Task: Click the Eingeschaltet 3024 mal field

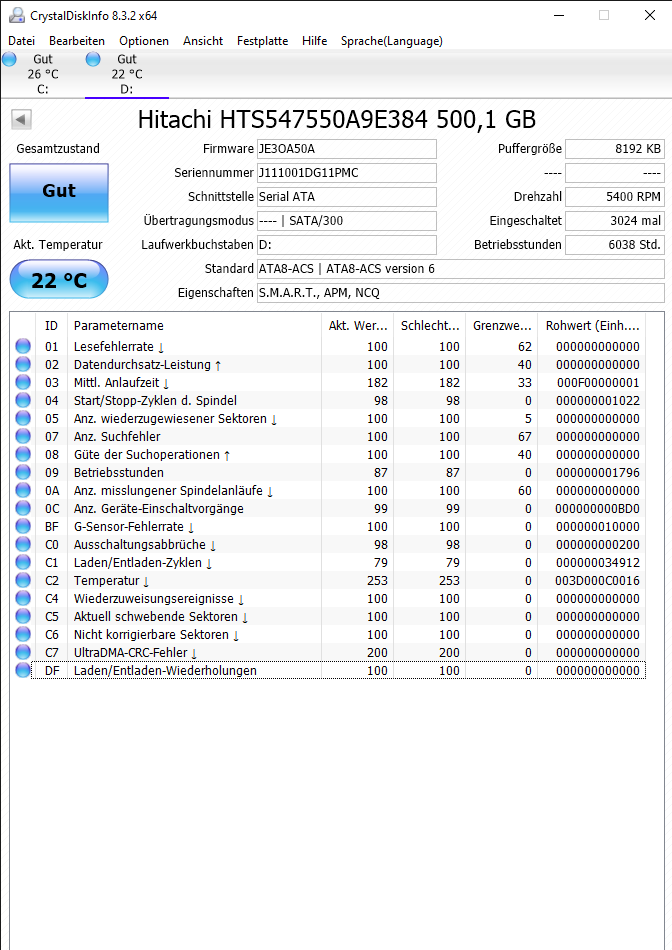Action: pos(614,221)
